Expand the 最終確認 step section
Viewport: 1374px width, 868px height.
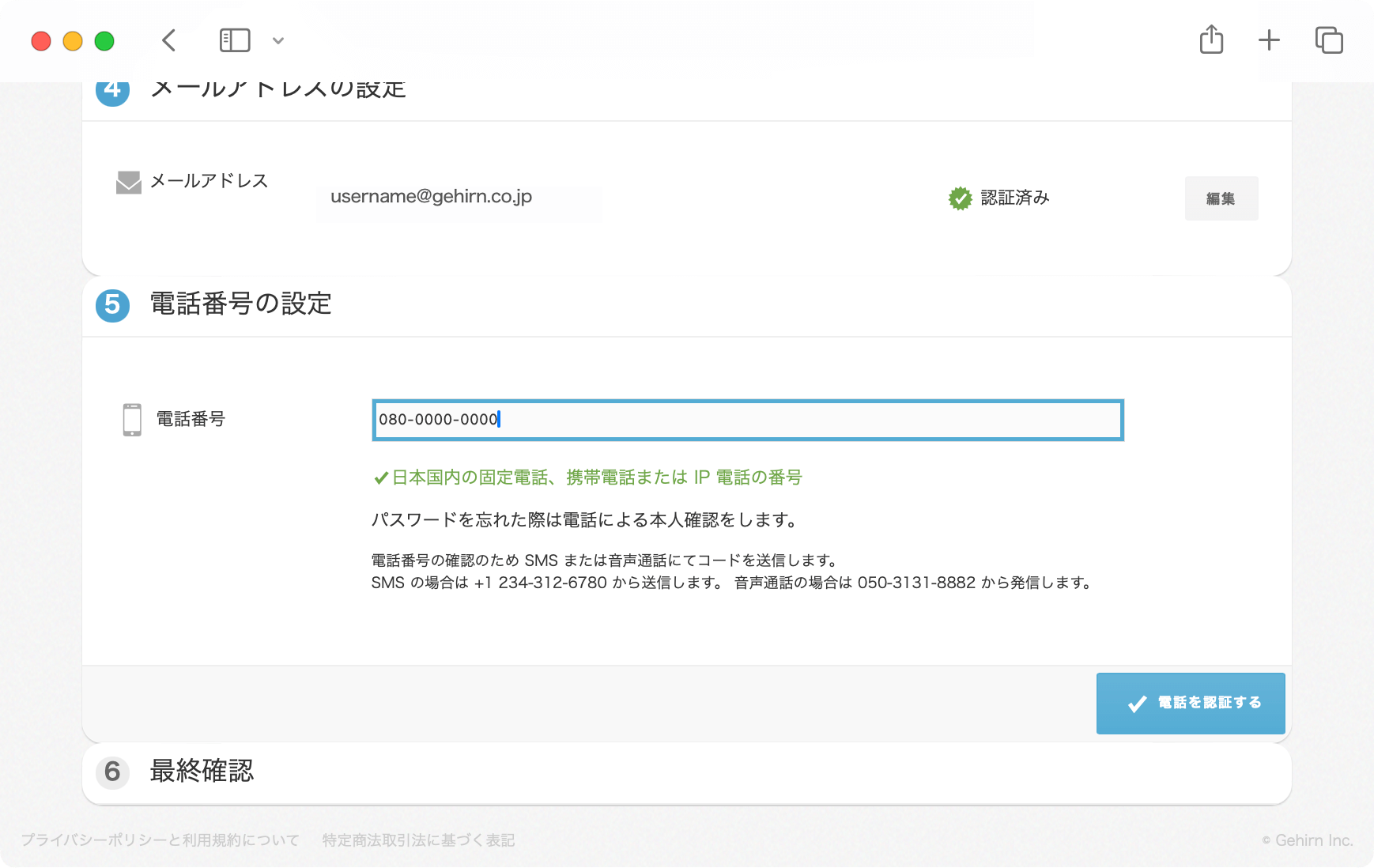202,772
